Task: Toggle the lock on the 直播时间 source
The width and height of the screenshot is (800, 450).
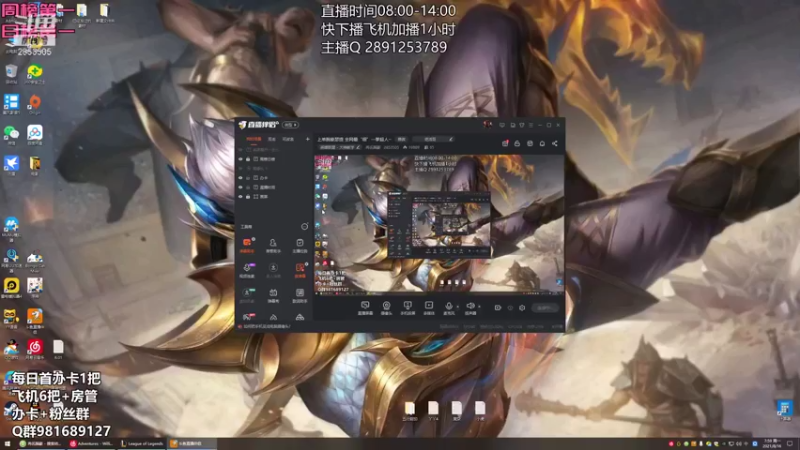Action: [248, 187]
